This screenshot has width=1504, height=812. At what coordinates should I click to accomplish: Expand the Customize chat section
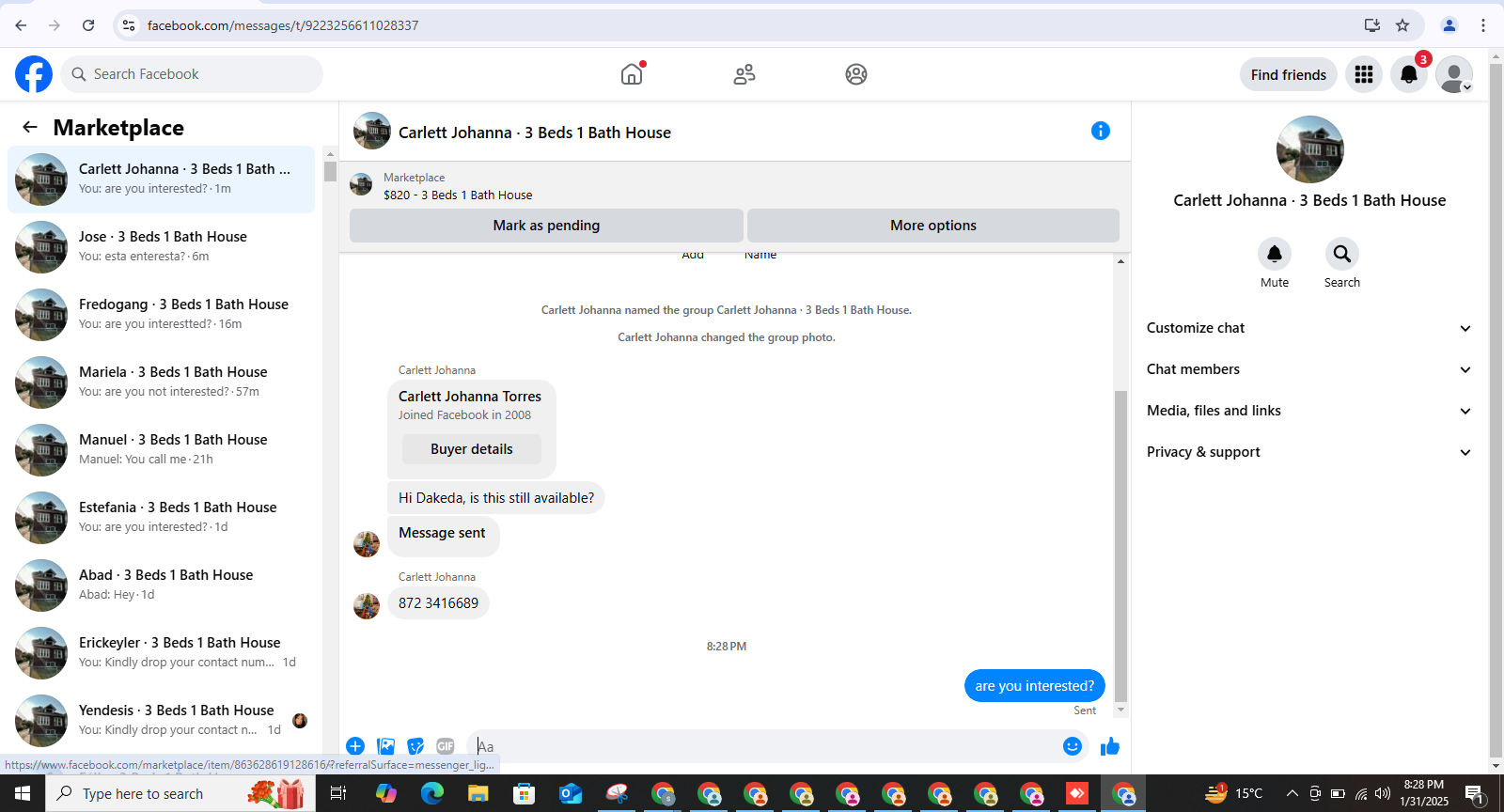(x=1308, y=328)
